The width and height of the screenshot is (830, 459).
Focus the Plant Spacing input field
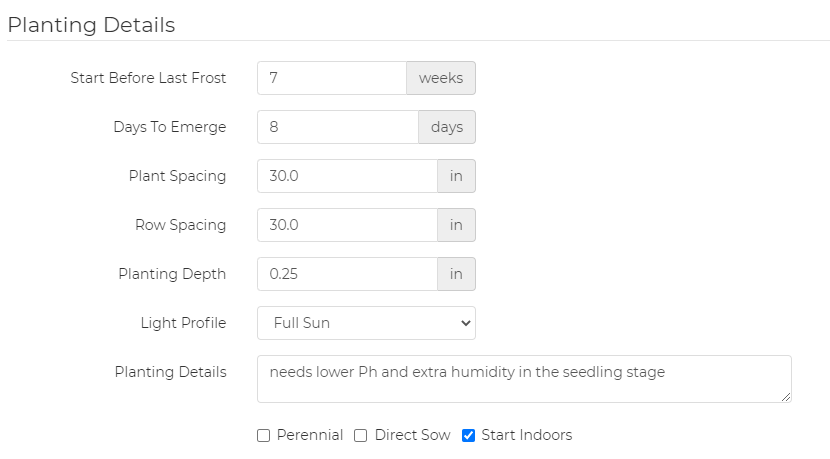point(347,176)
